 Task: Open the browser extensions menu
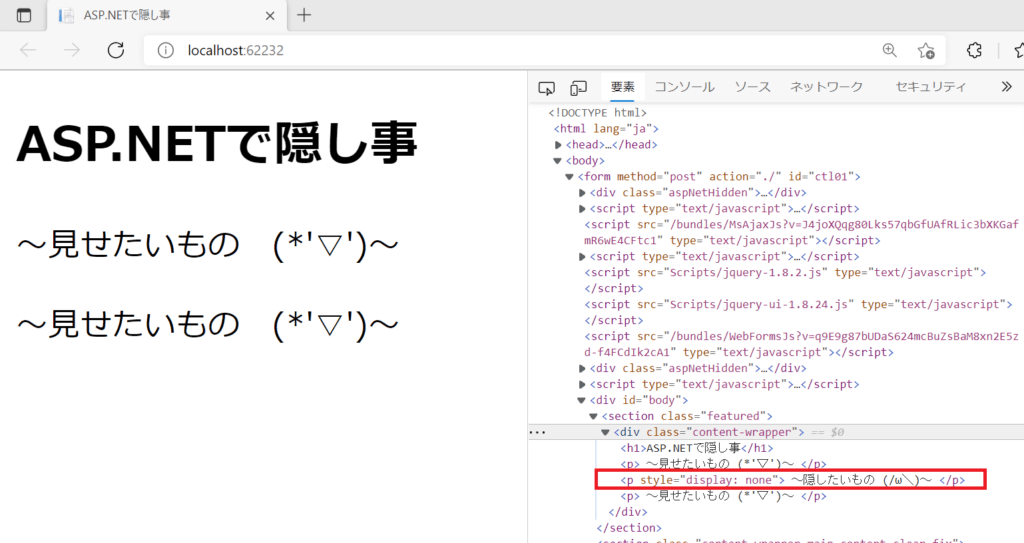(974, 50)
